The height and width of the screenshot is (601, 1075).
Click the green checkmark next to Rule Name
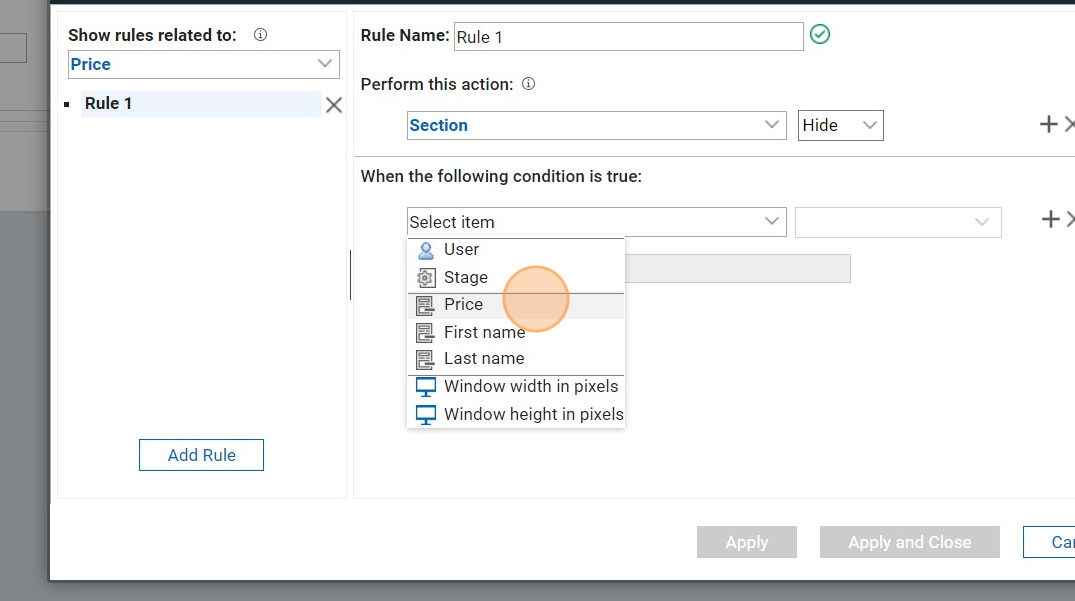[820, 35]
